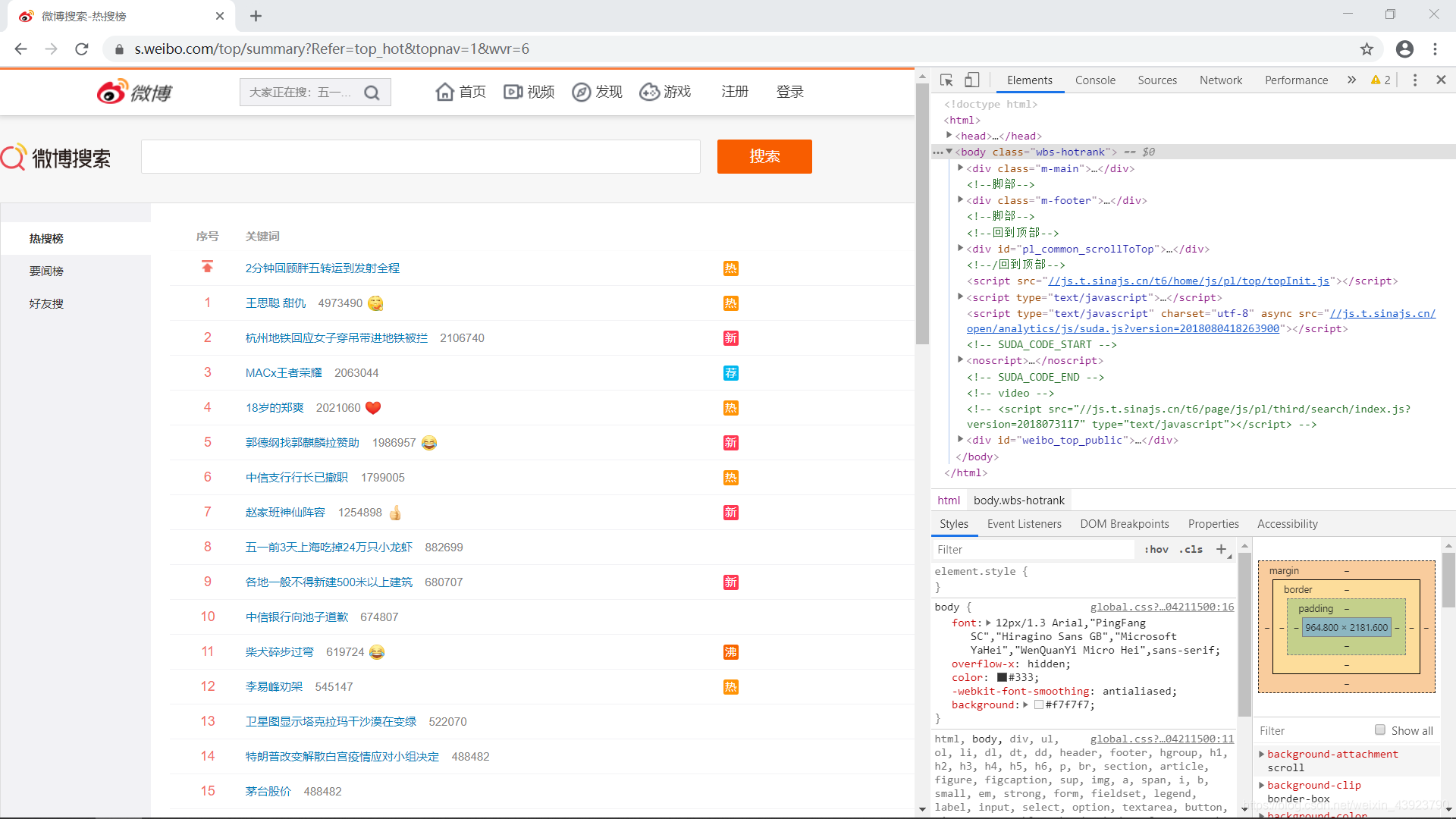Show more DevTools tabs with chevron
Image resolution: width=1456 pixels, height=819 pixels.
click(1351, 80)
